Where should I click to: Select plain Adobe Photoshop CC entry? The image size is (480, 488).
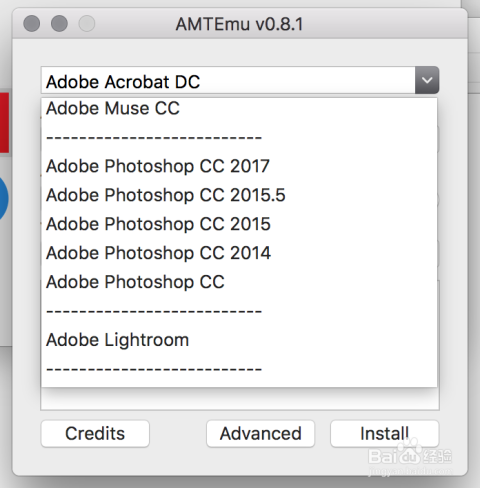point(239,282)
